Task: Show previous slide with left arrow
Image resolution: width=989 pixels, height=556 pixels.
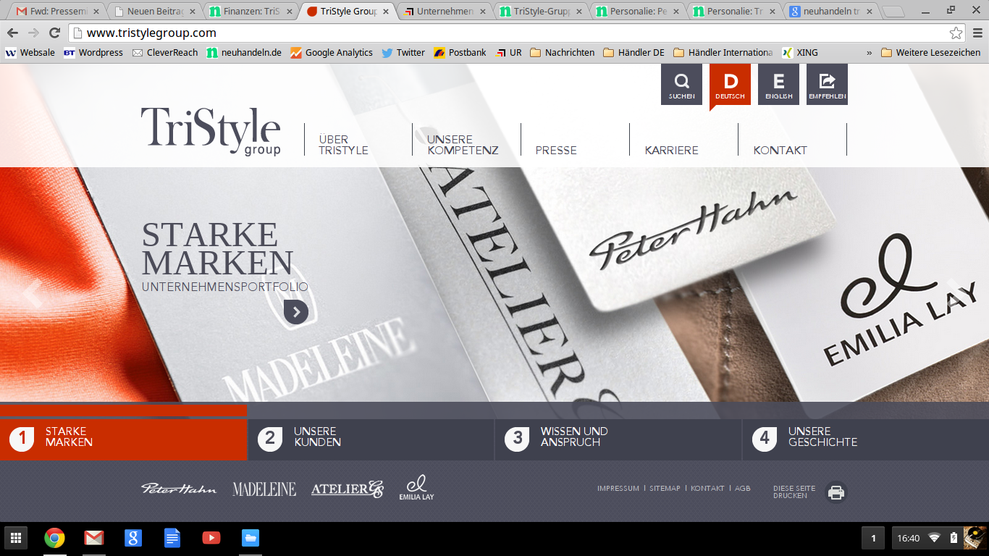Action: coord(32,293)
